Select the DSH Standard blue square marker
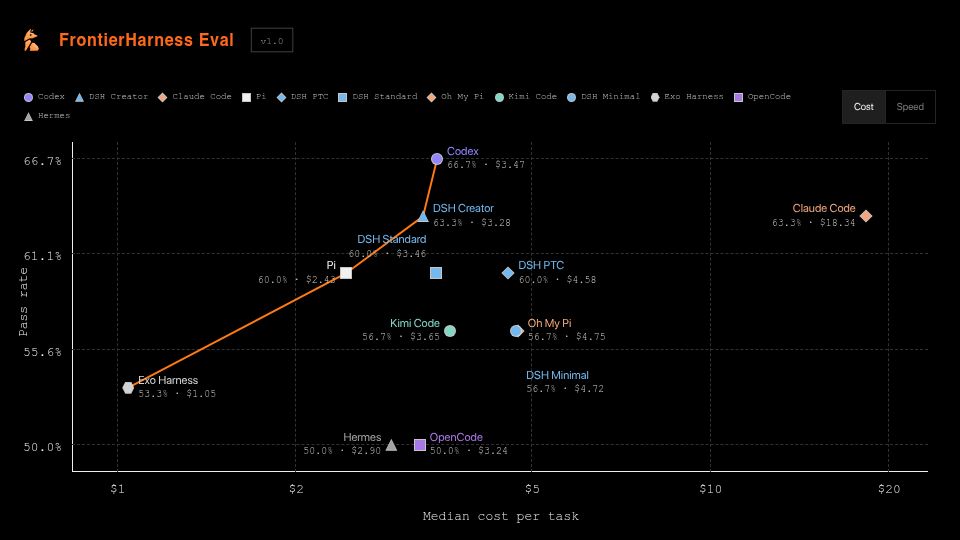This screenshot has height=540, width=960. 436,273
